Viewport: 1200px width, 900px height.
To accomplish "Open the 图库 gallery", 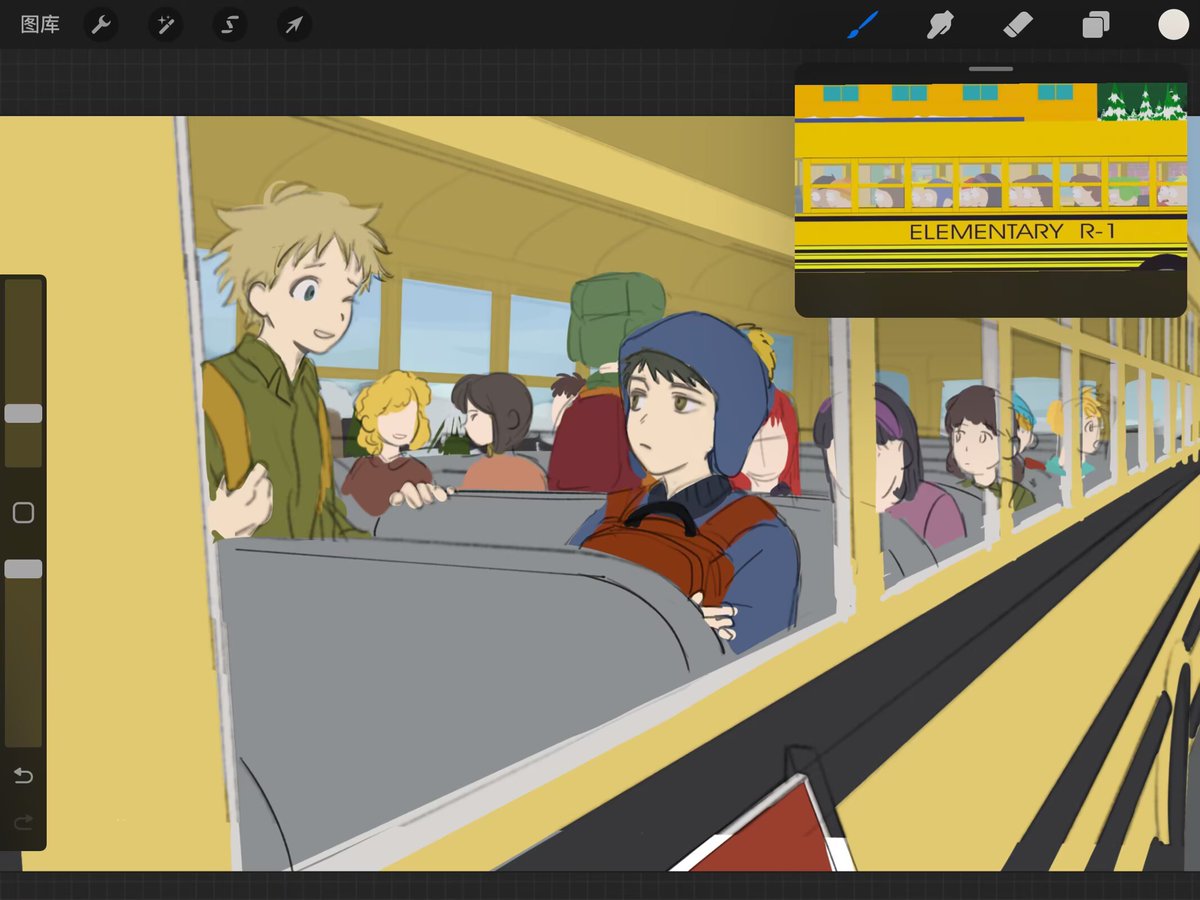I will coord(40,25).
